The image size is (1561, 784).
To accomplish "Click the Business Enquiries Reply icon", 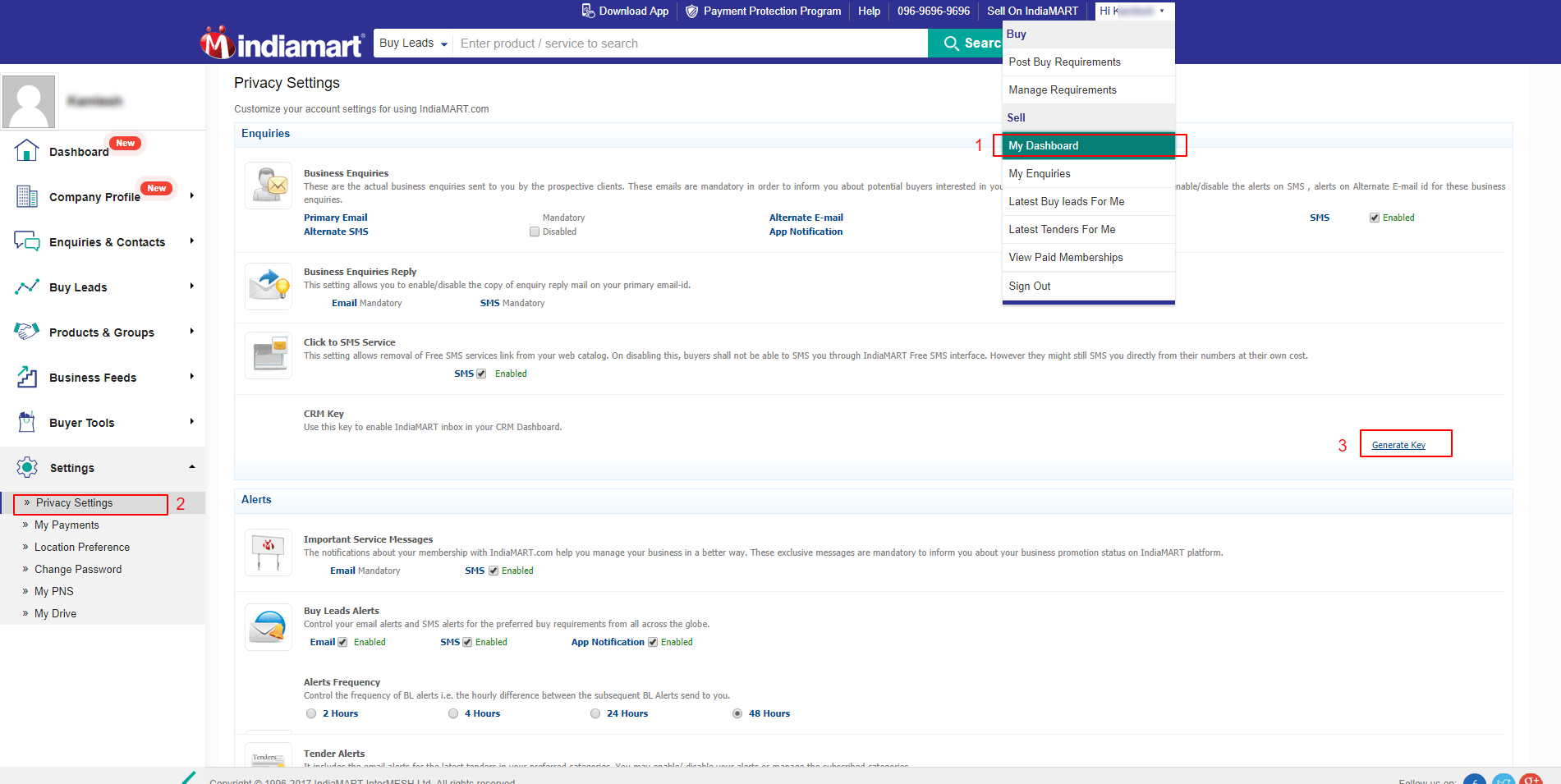I will (269, 286).
